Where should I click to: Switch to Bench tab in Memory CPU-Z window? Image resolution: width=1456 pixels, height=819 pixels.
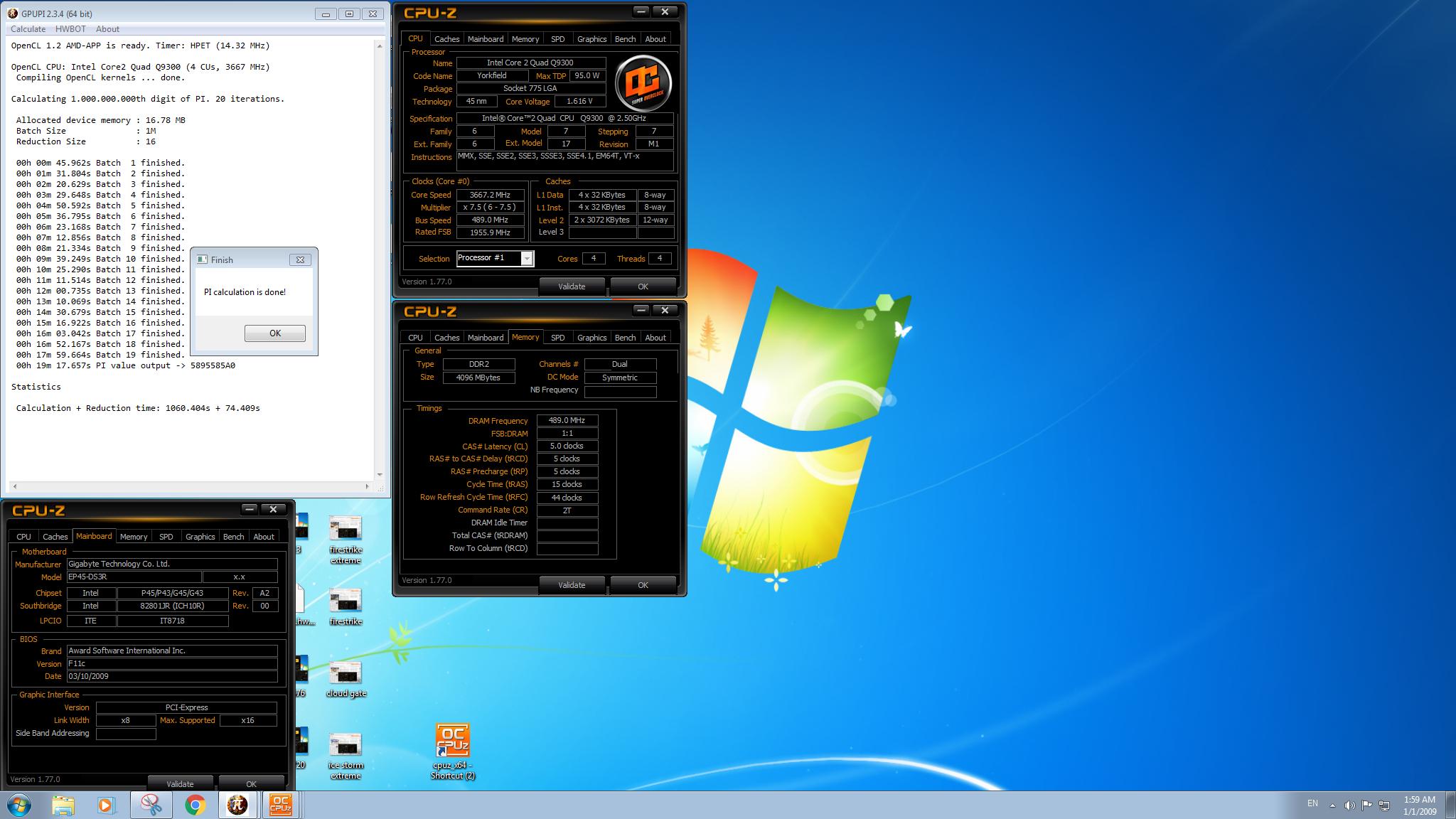click(x=626, y=338)
